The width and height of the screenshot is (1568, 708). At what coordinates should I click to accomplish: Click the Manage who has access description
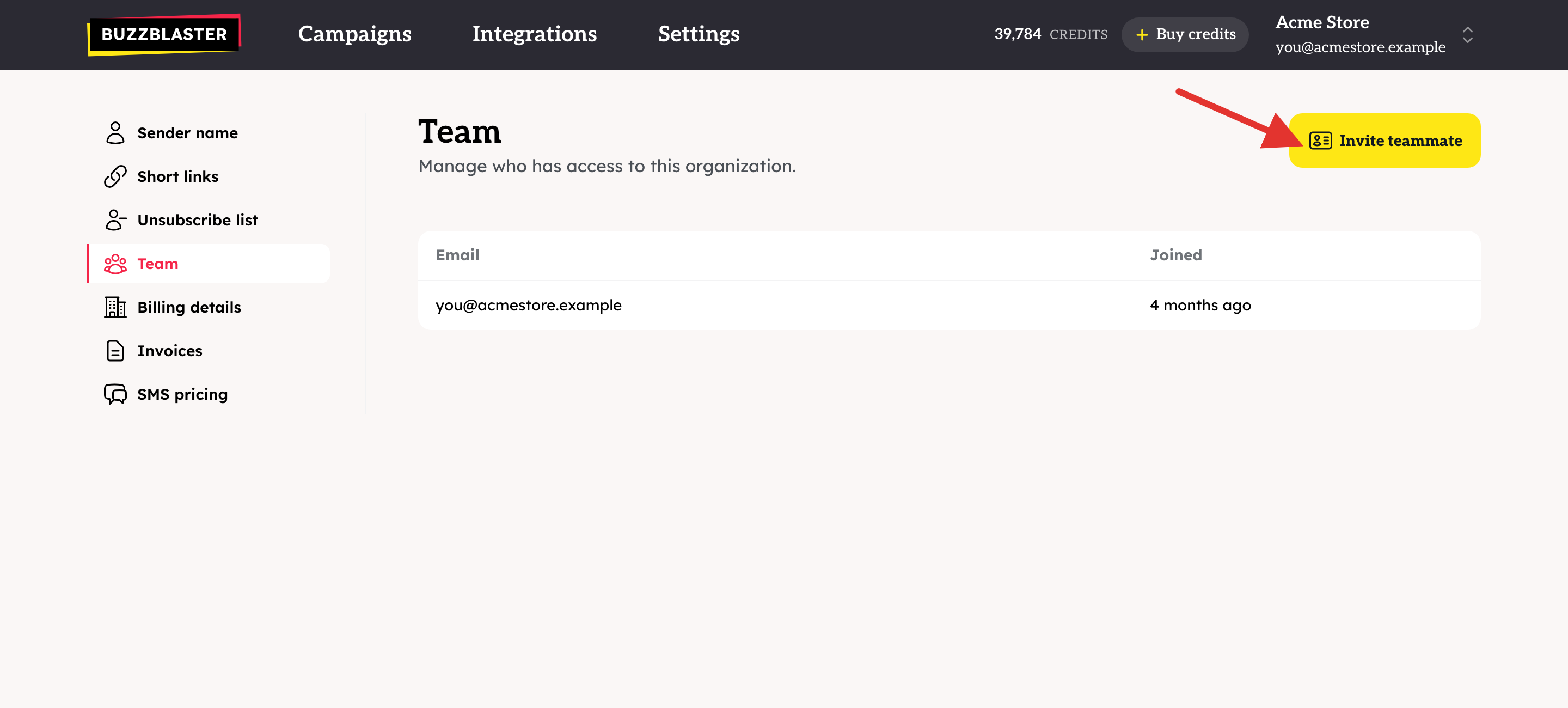click(607, 166)
